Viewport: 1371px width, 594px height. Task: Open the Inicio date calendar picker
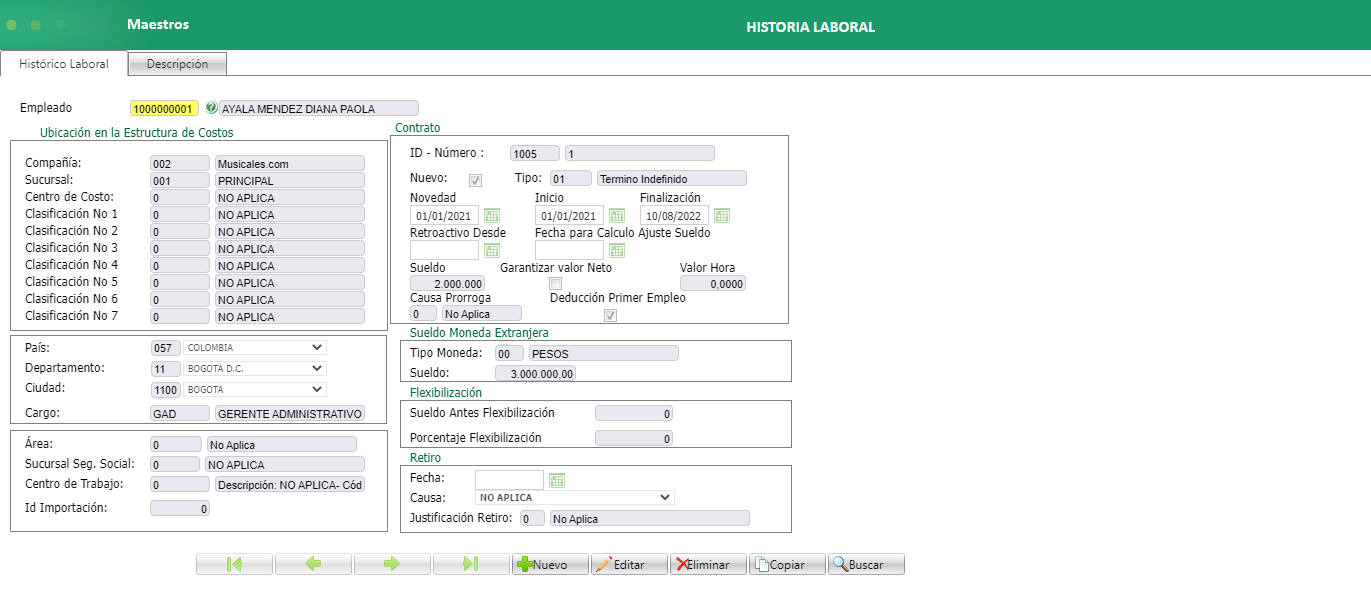pyautogui.click(x=617, y=216)
